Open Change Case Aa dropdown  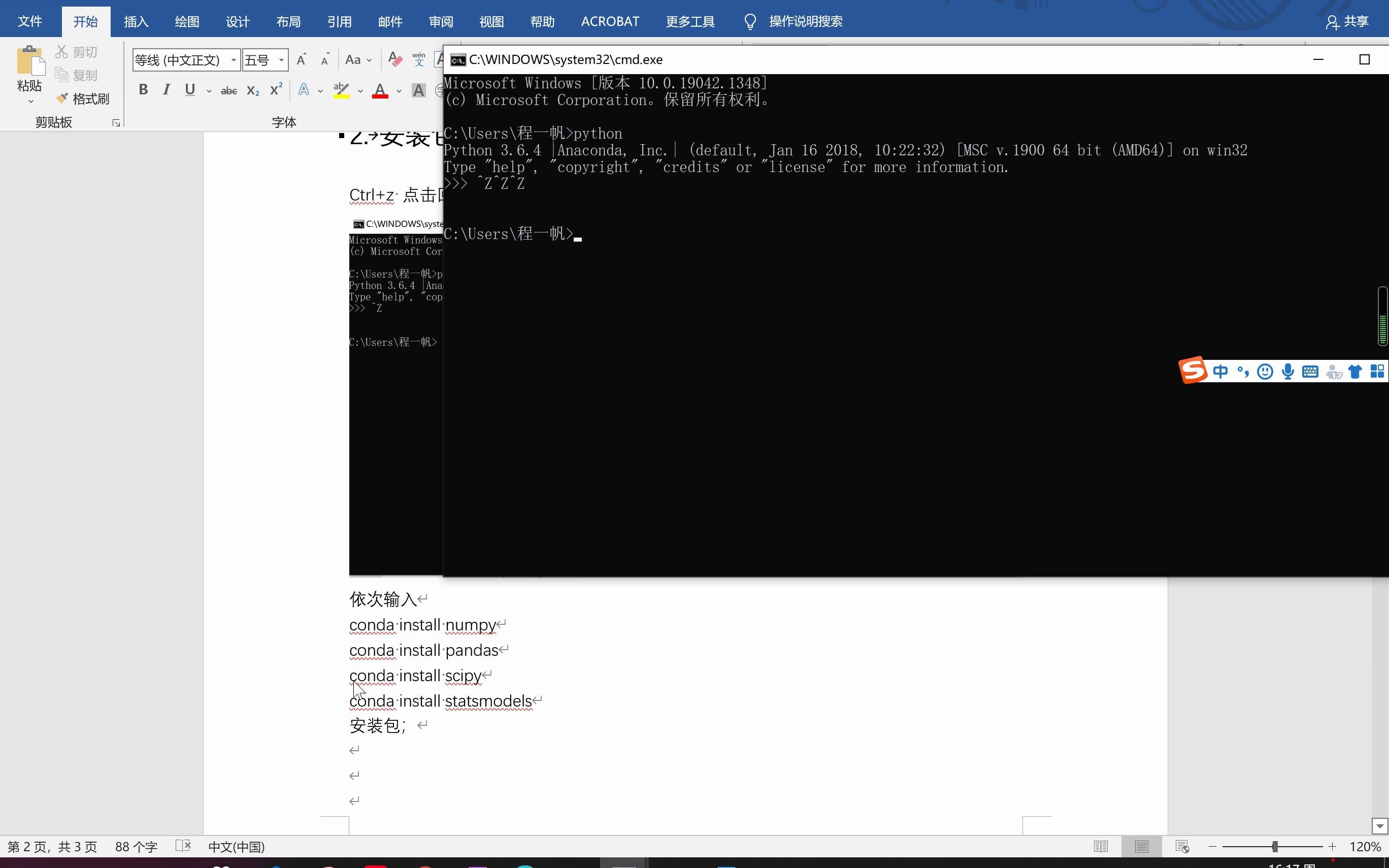(359, 60)
